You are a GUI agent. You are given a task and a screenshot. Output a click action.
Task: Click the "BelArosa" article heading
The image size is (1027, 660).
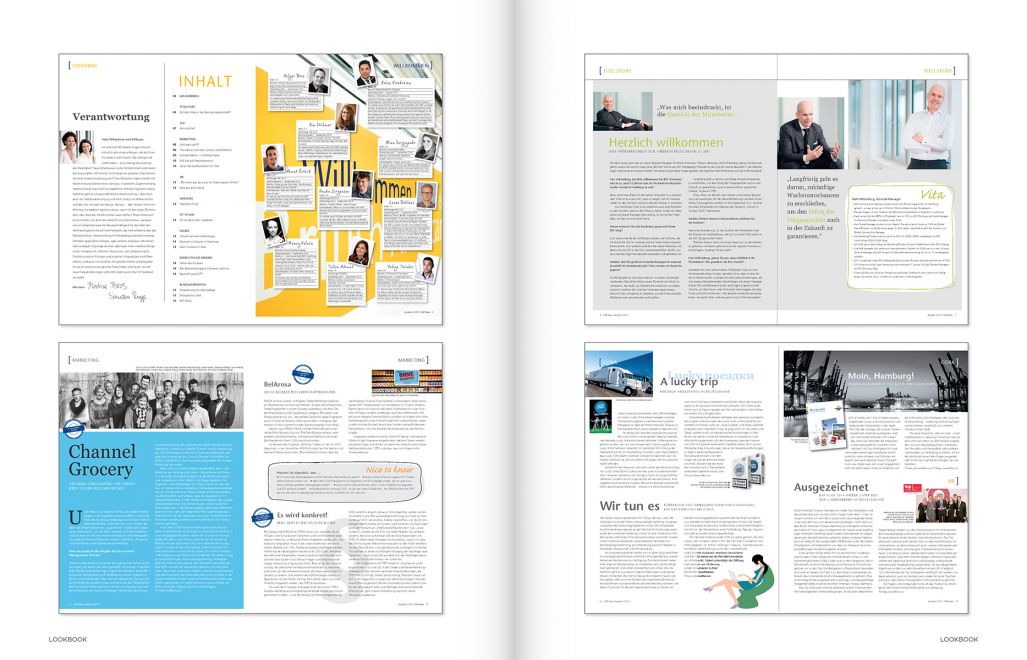coord(276,384)
